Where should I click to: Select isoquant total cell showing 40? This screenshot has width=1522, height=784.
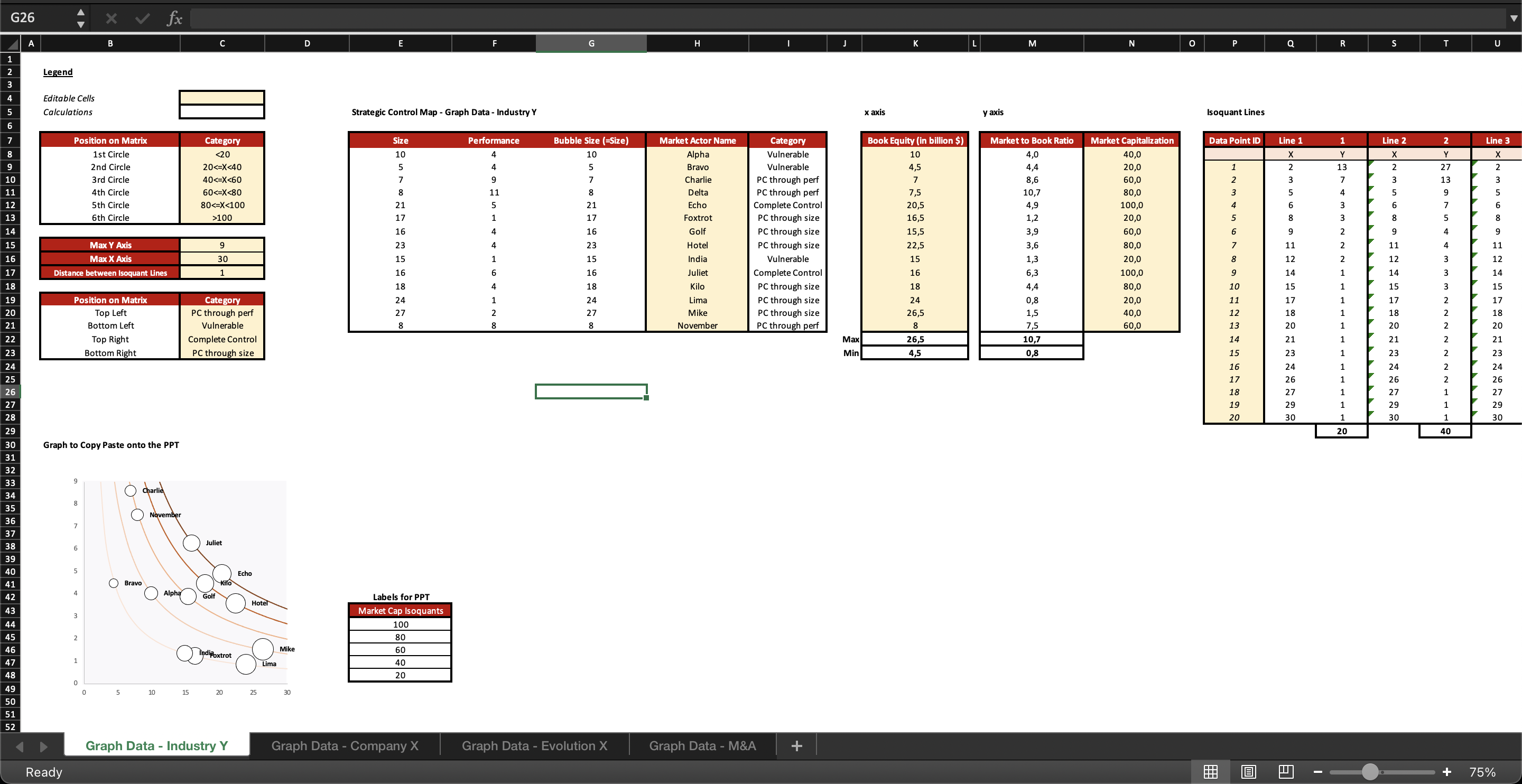click(x=1445, y=431)
